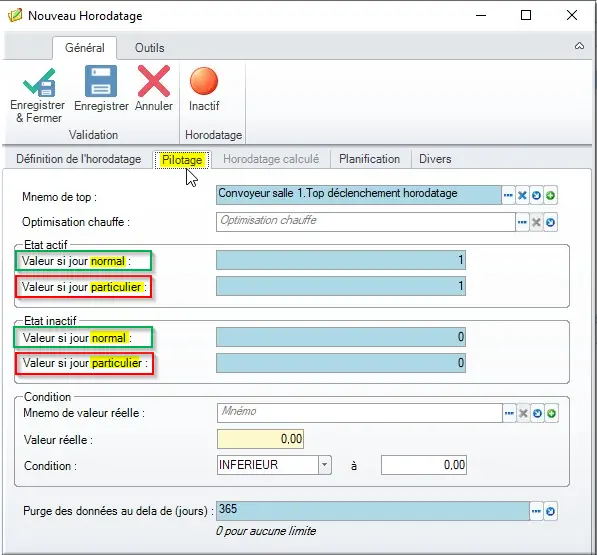Click the Enregistrer floppy disk icon
Image resolution: width=597 pixels, height=555 pixels.
[x=101, y=81]
